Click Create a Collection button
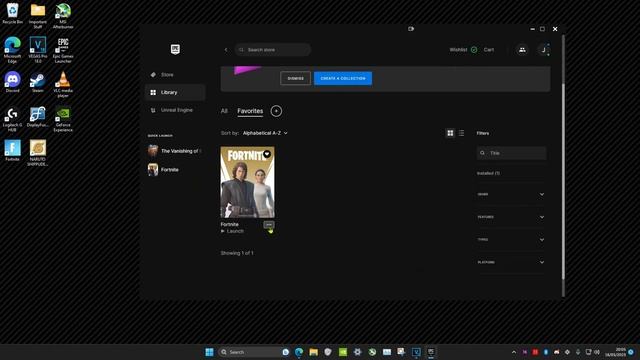 [343, 78]
